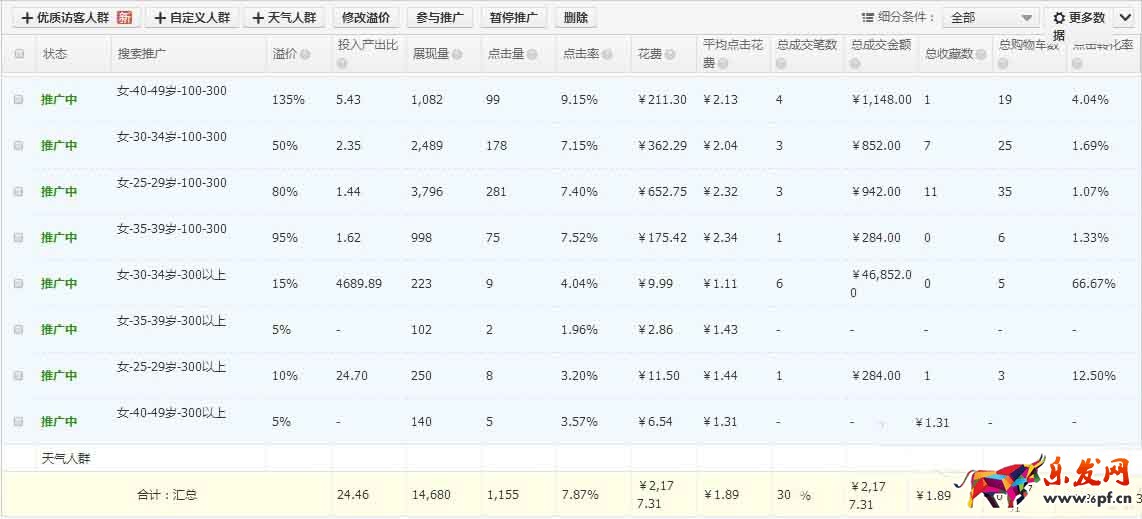This screenshot has height=519, width=1142.
Task: Click the 参与推广 button
Action: point(440,18)
